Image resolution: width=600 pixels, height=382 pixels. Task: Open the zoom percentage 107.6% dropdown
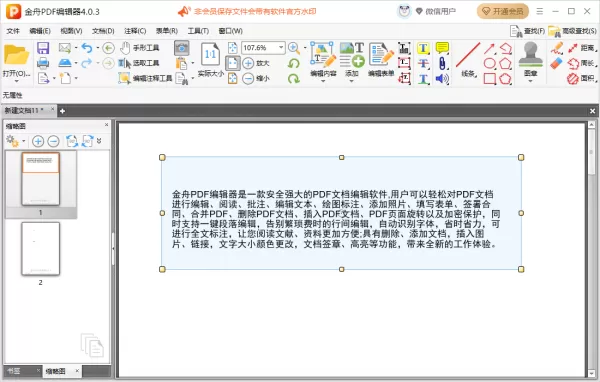click(x=281, y=47)
